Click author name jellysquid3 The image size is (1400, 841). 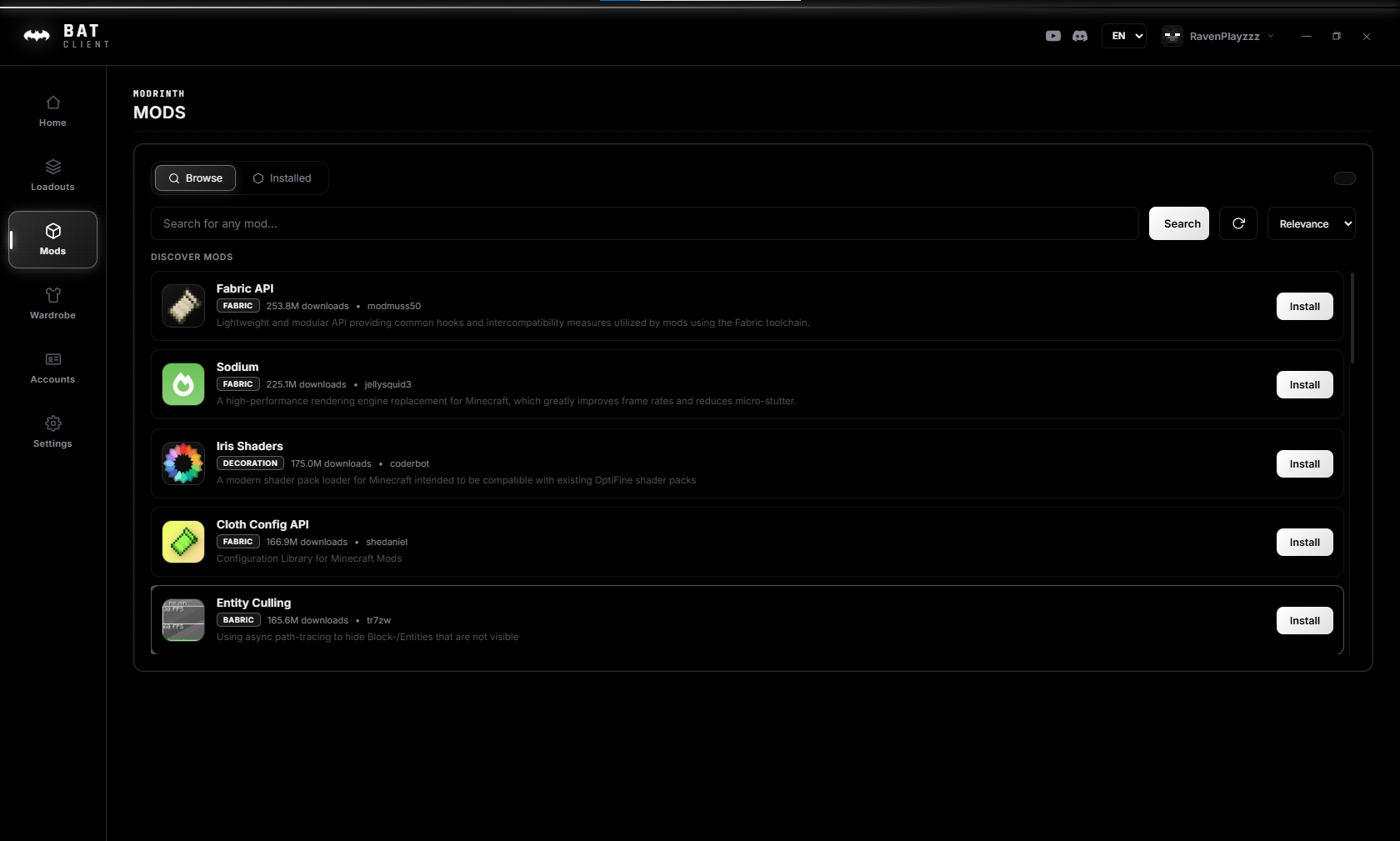point(388,384)
